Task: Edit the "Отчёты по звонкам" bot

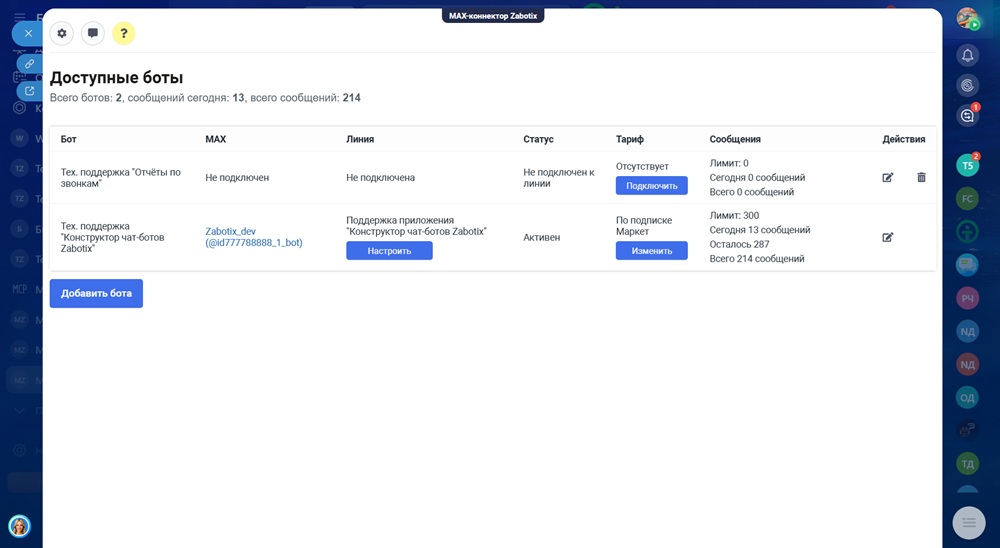Action: pos(888,177)
